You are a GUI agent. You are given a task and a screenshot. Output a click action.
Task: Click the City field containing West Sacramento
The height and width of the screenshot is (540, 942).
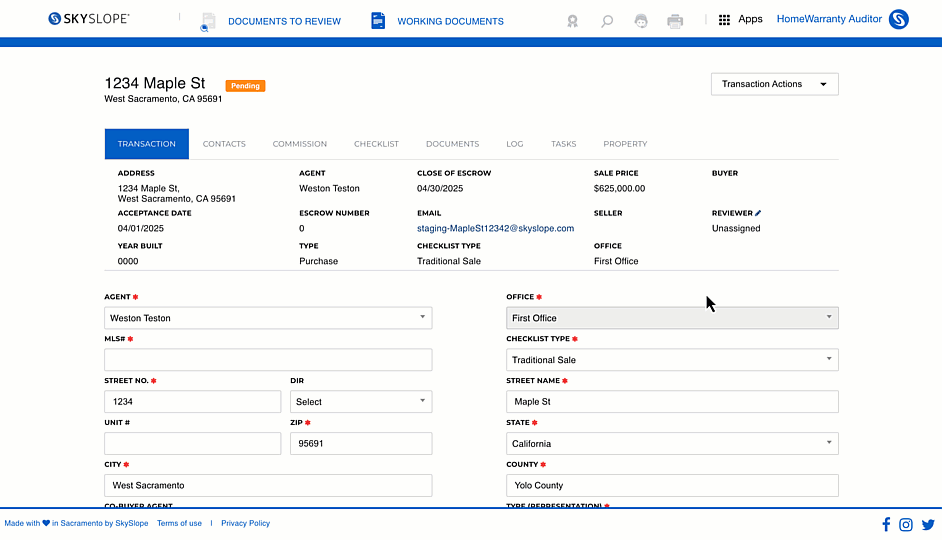[268, 485]
